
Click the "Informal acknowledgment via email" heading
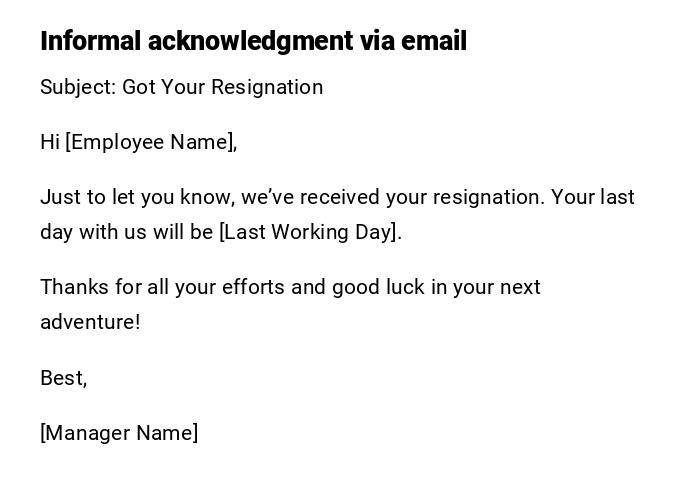coord(253,41)
